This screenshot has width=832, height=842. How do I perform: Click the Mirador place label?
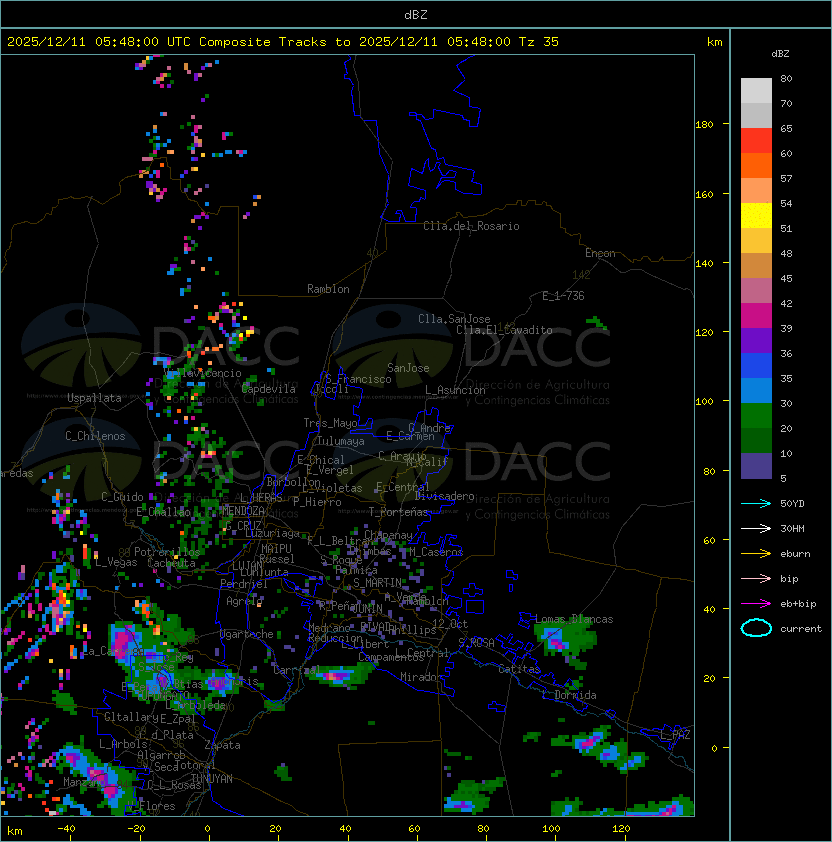(421, 677)
